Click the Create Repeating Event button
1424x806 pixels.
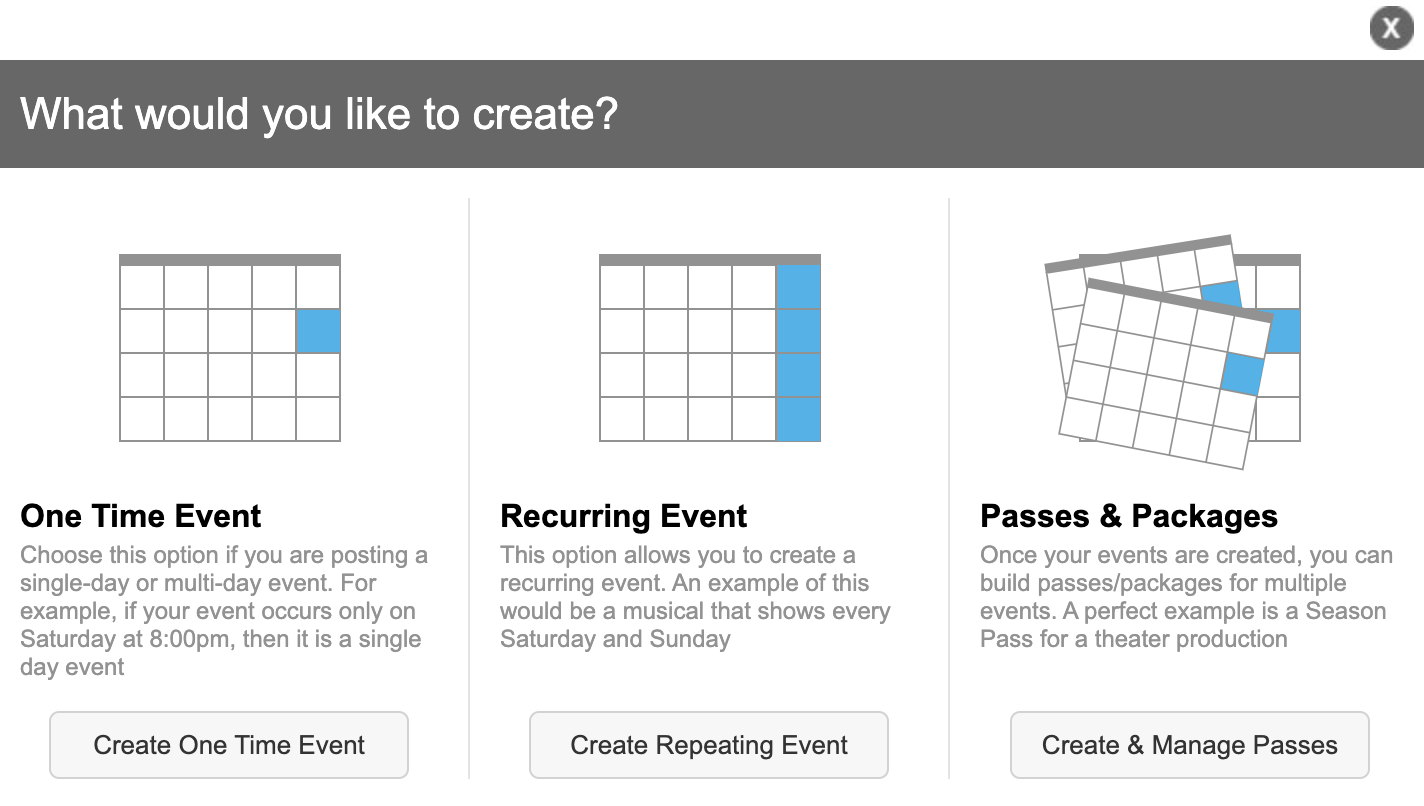[709, 745]
